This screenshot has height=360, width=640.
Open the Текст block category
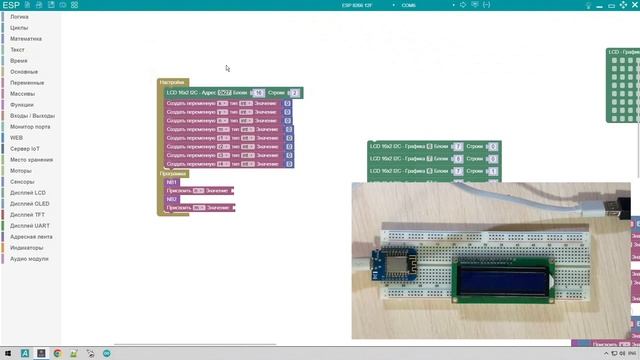tap(17, 50)
